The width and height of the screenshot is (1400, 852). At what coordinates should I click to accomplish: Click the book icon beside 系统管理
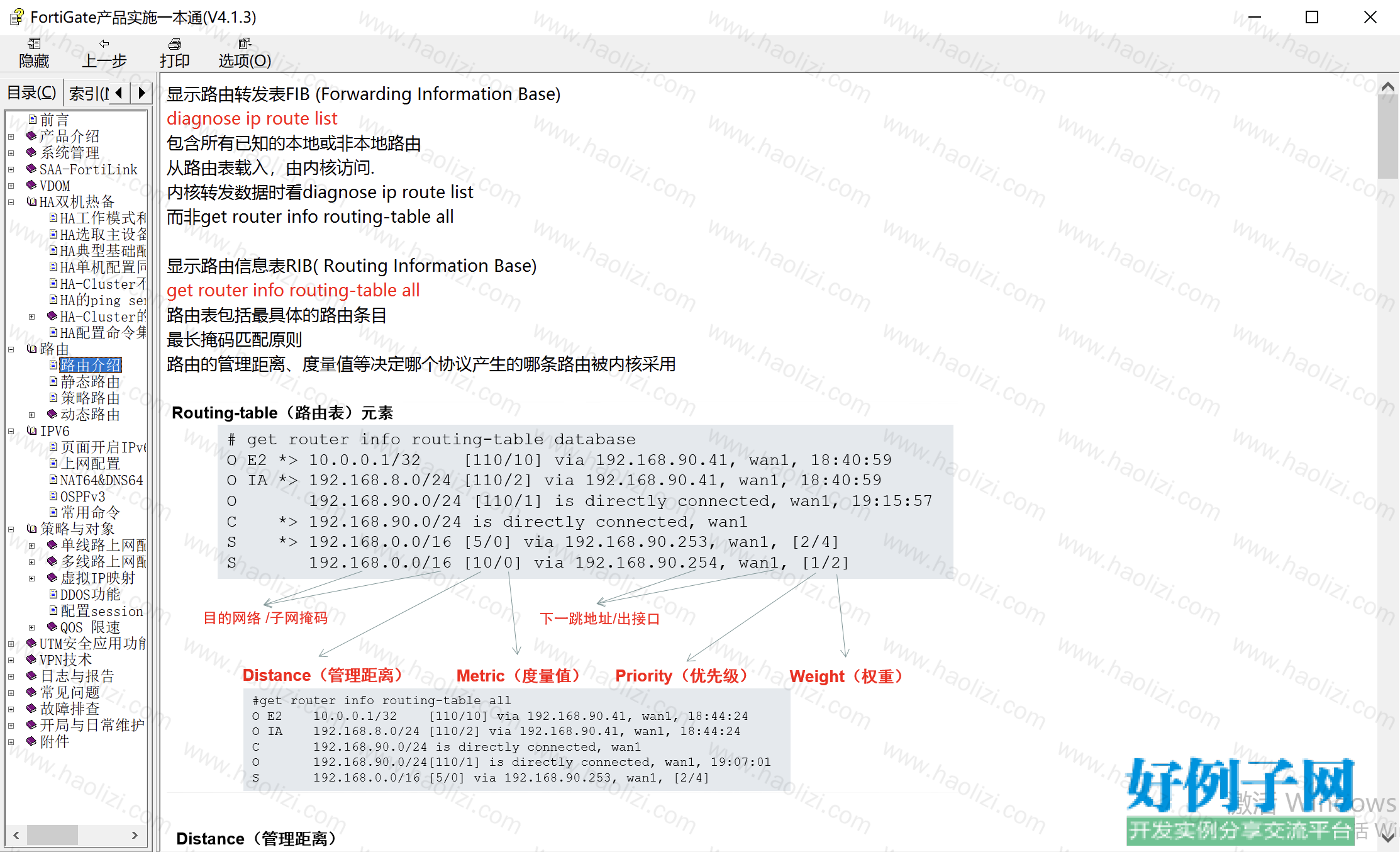tap(31, 152)
